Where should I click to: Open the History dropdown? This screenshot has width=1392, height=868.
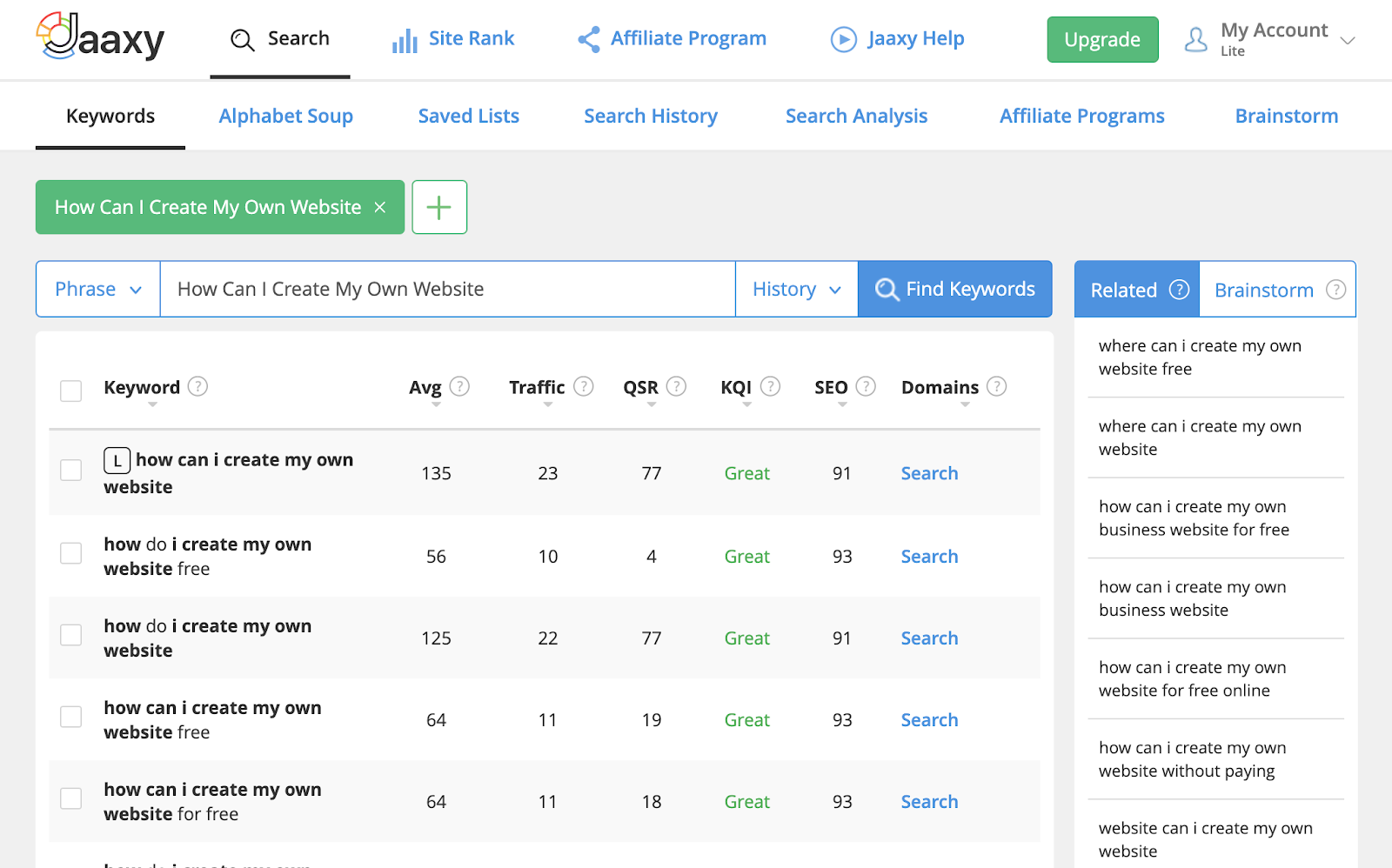[797, 289]
